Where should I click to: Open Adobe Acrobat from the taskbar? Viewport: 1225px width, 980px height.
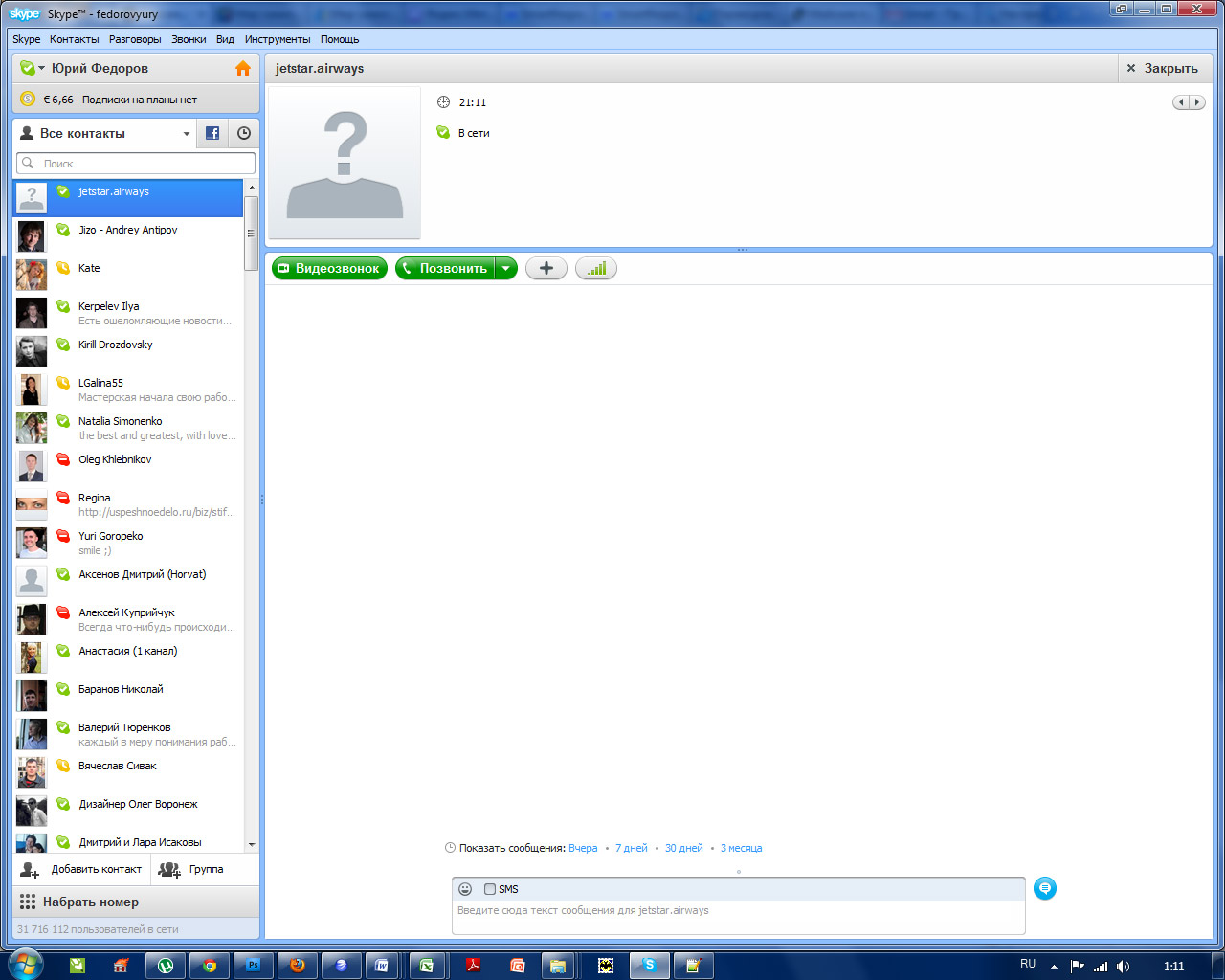473,966
